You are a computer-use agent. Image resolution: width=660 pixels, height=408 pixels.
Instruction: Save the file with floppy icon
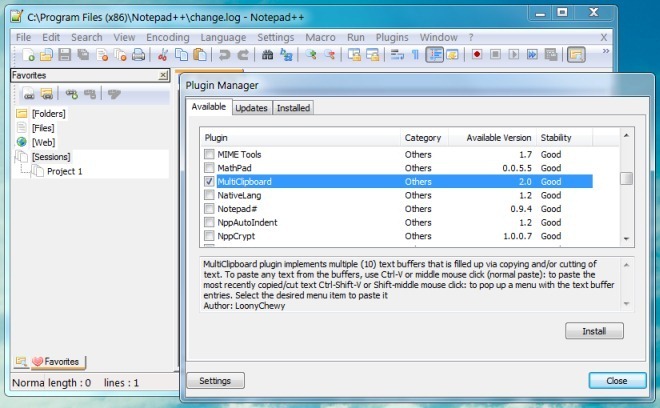tap(64, 55)
